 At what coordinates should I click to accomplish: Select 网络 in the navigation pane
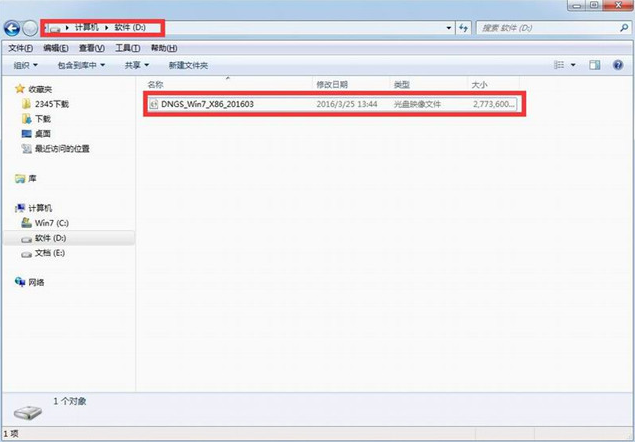[x=36, y=282]
